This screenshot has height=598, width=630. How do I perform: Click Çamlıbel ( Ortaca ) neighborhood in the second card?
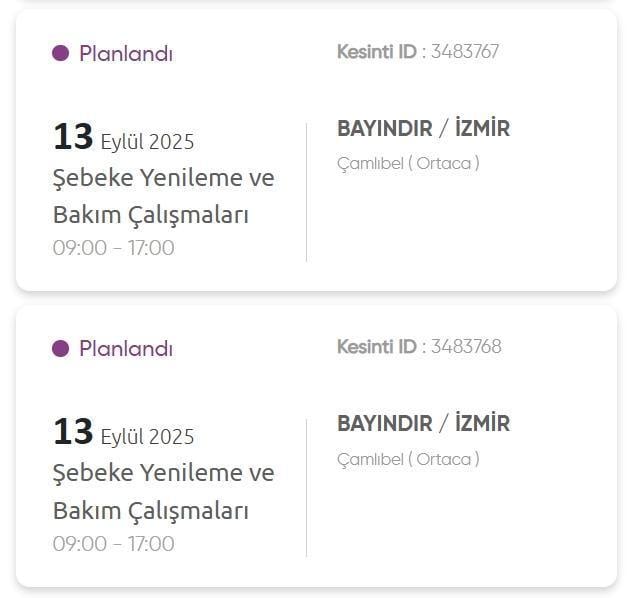tap(408, 459)
